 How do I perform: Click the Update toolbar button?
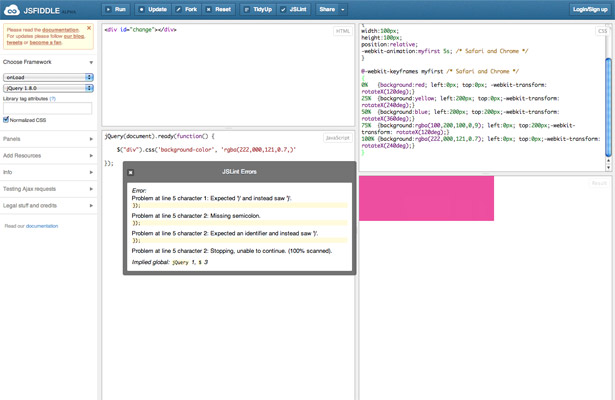153,9
